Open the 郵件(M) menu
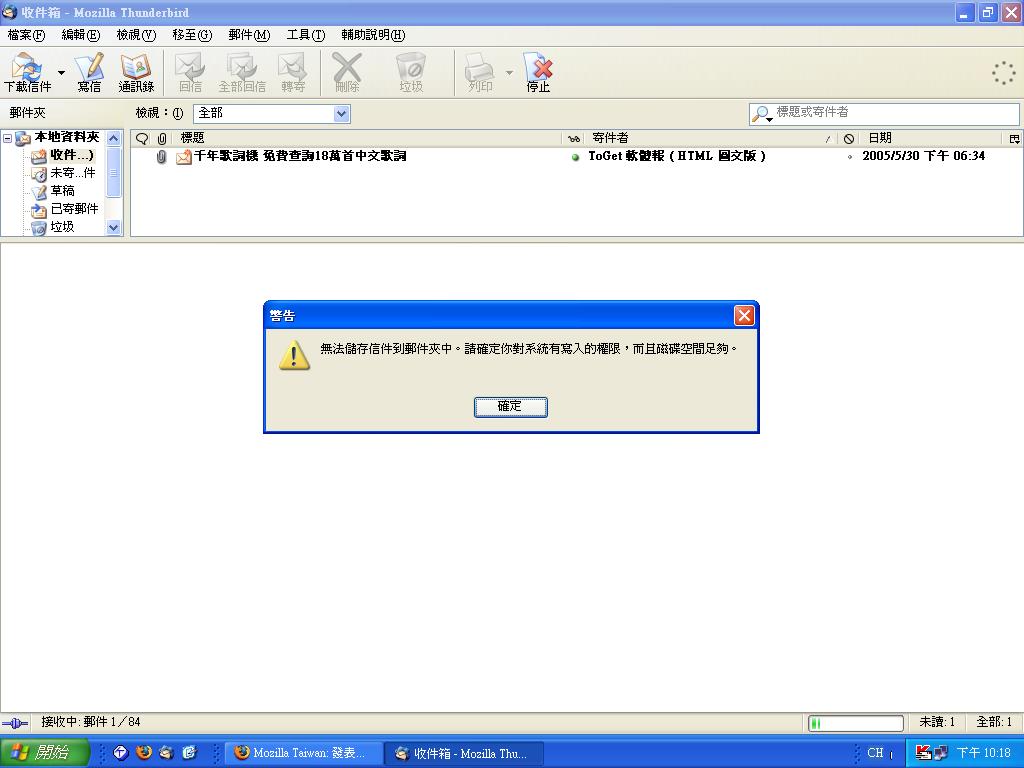Image resolution: width=1024 pixels, height=768 pixels. [249, 35]
